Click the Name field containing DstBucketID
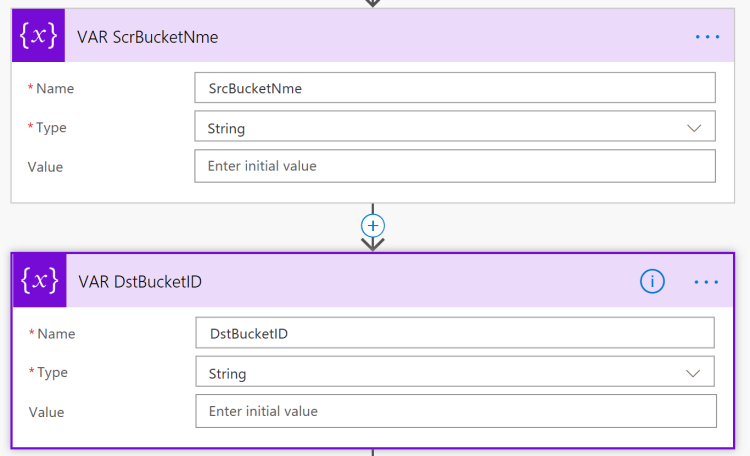This screenshot has width=750, height=456. point(455,332)
